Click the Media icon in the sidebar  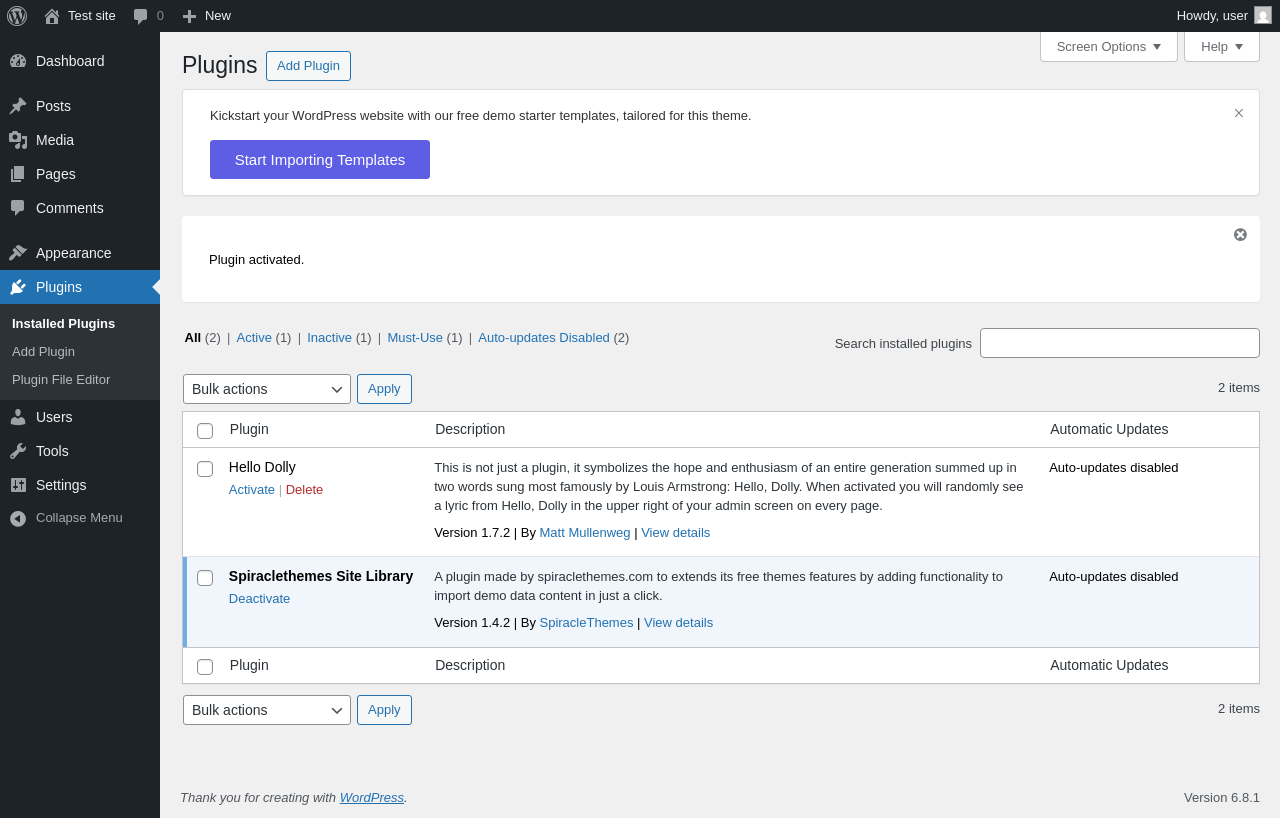[18, 140]
